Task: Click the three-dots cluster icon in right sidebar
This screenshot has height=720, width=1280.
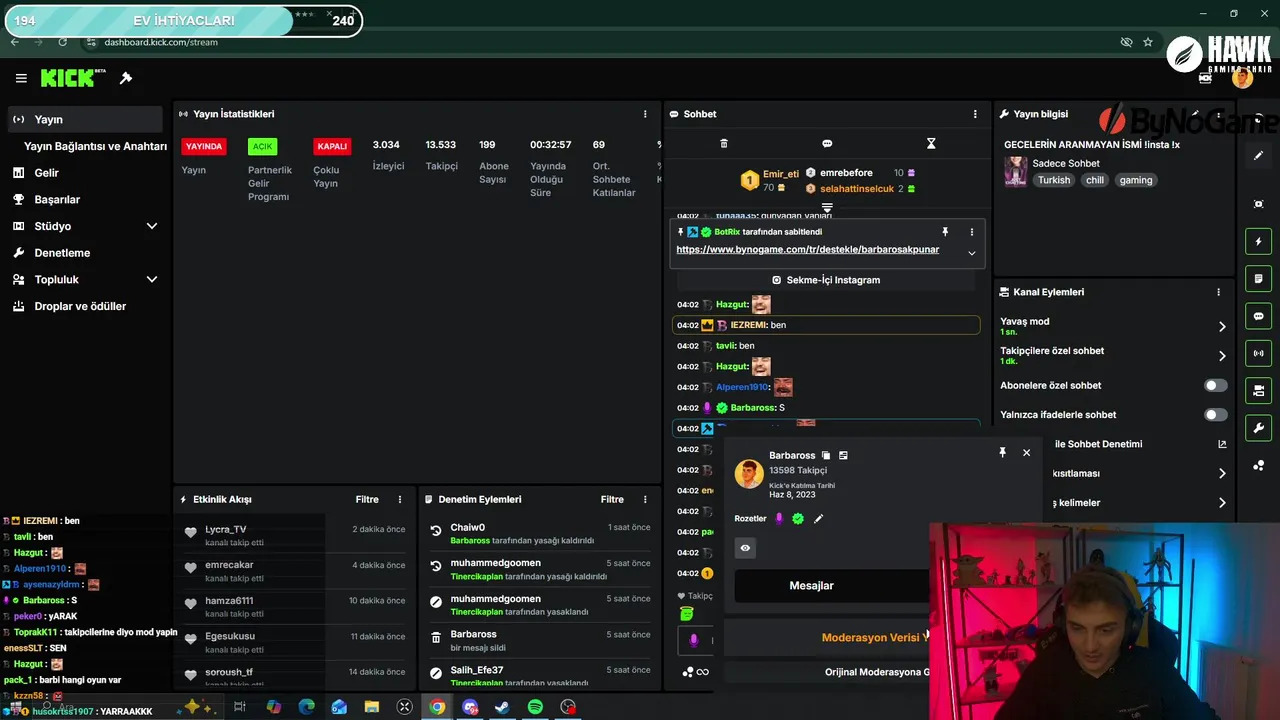Action: point(1258,466)
